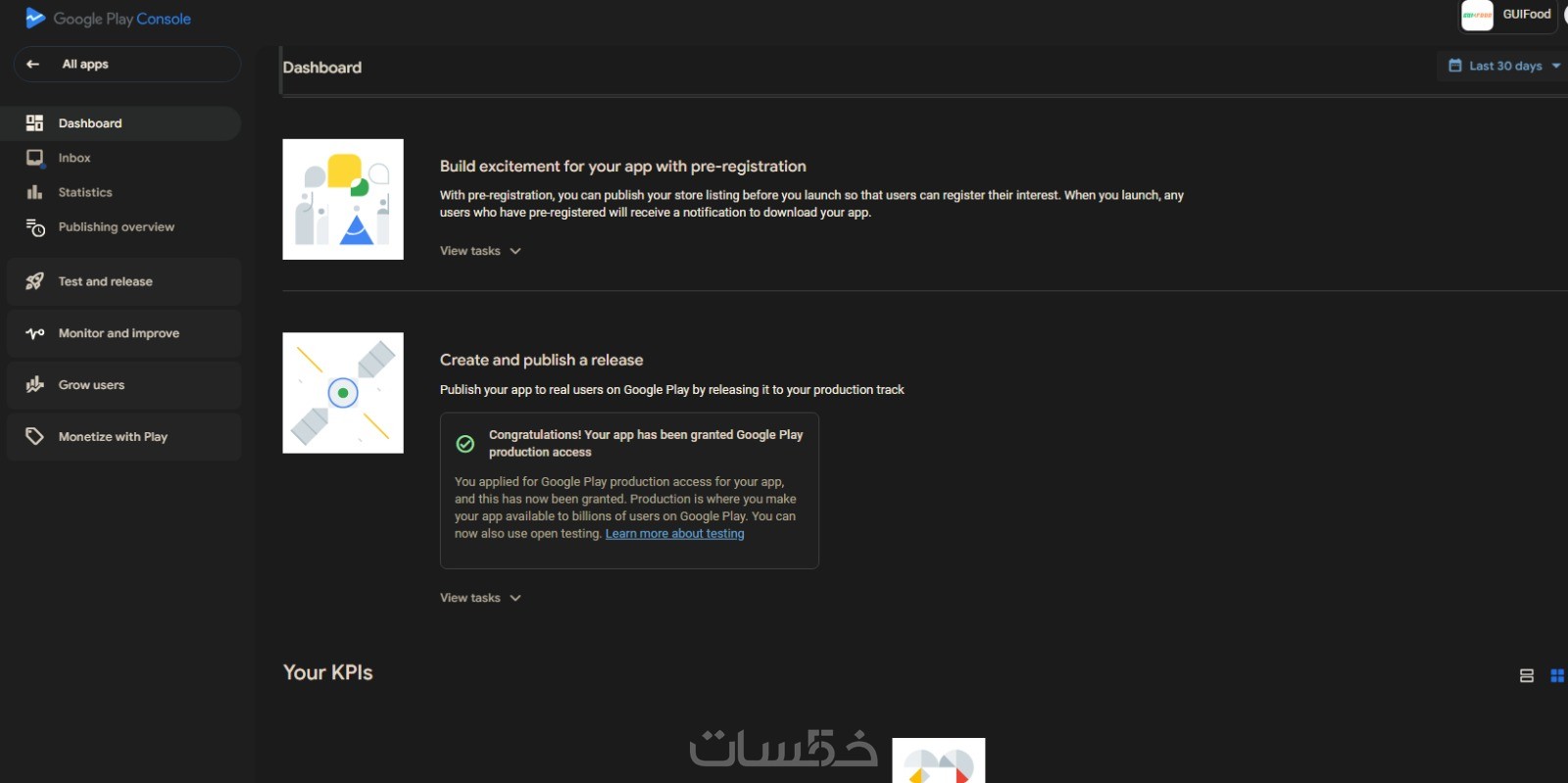
Task: Click the calendar icon next to Last 30 days
Action: click(1455, 66)
